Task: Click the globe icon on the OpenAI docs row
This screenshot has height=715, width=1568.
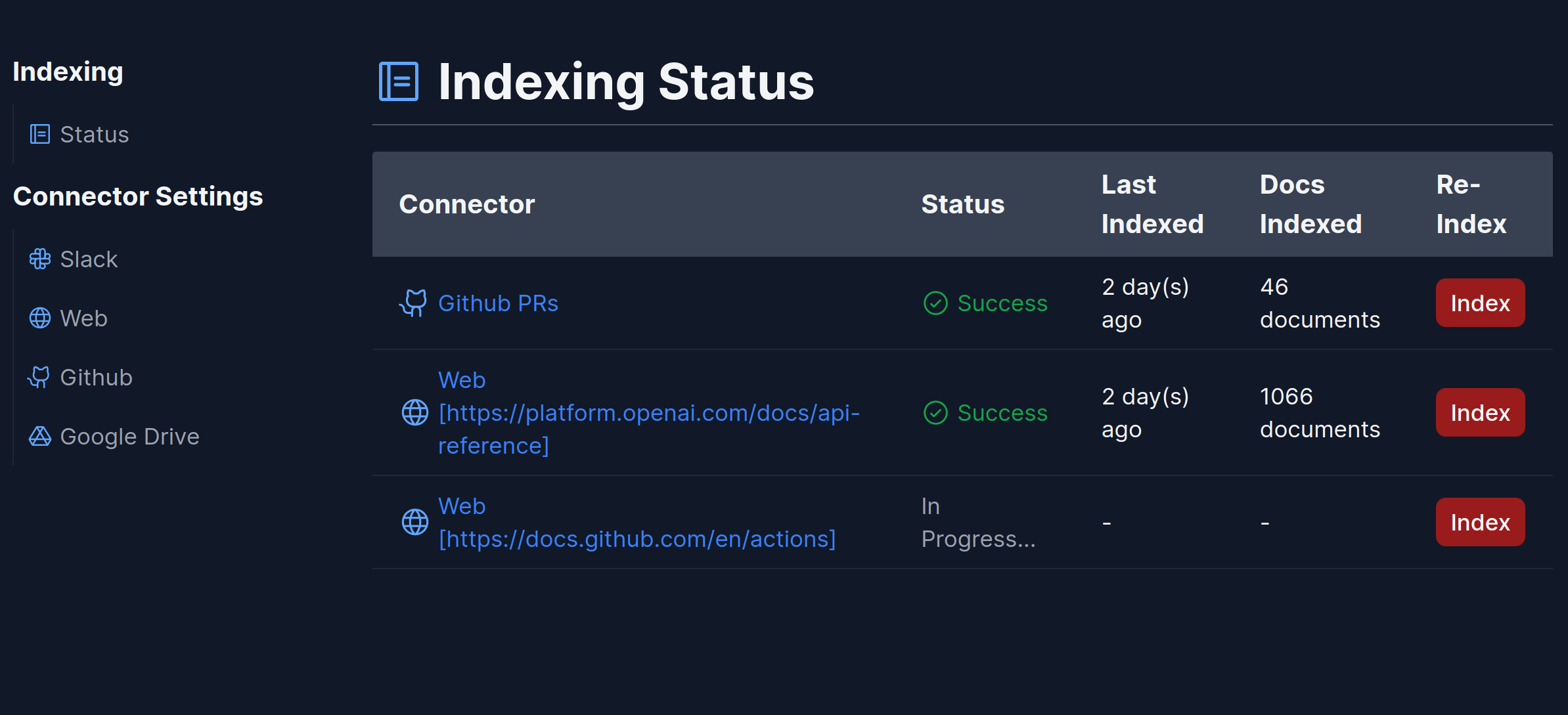Action: tap(414, 413)
